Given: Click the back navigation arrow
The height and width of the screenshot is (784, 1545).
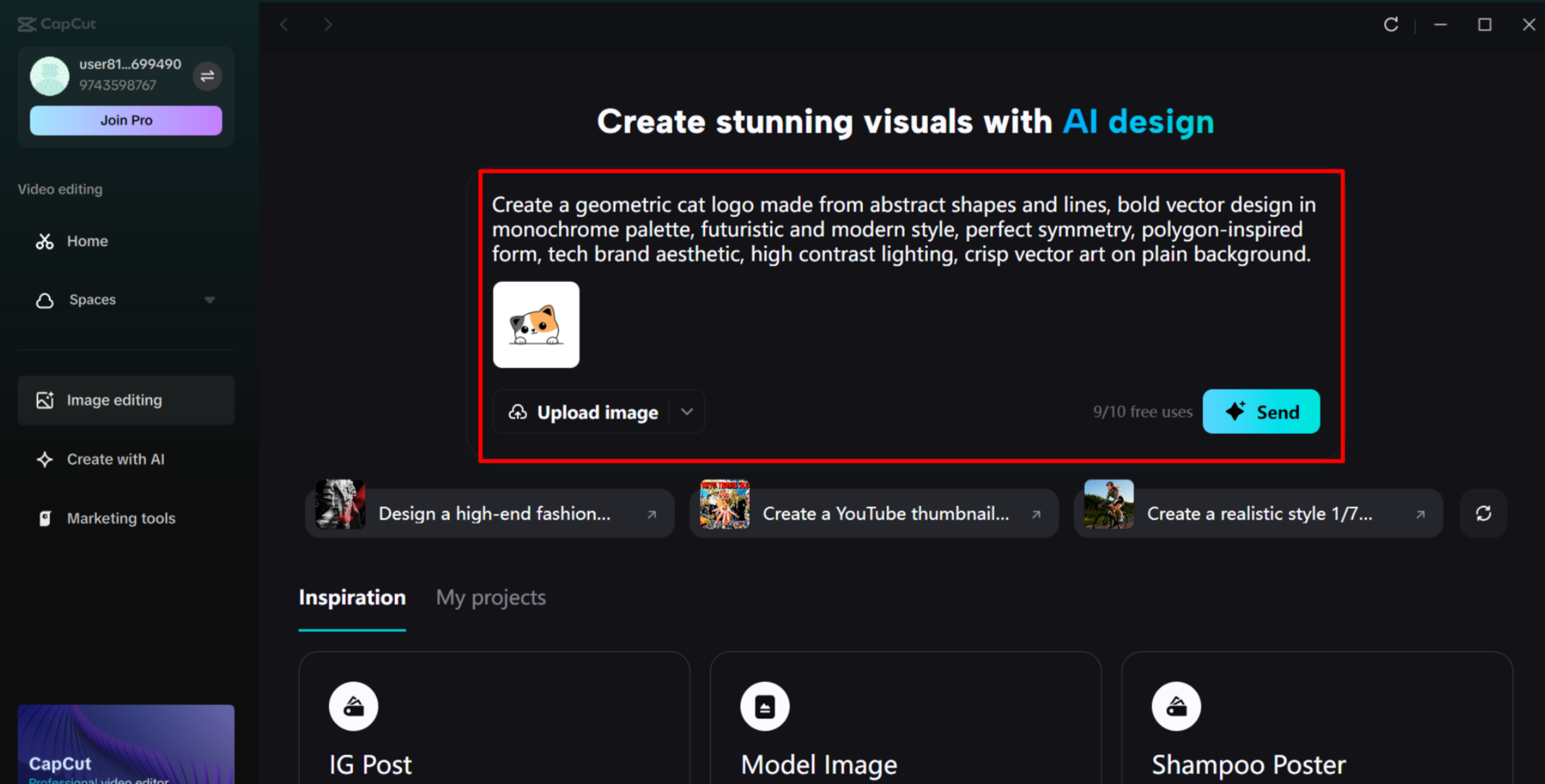Looking at the screenshot, I should [284, 24].
